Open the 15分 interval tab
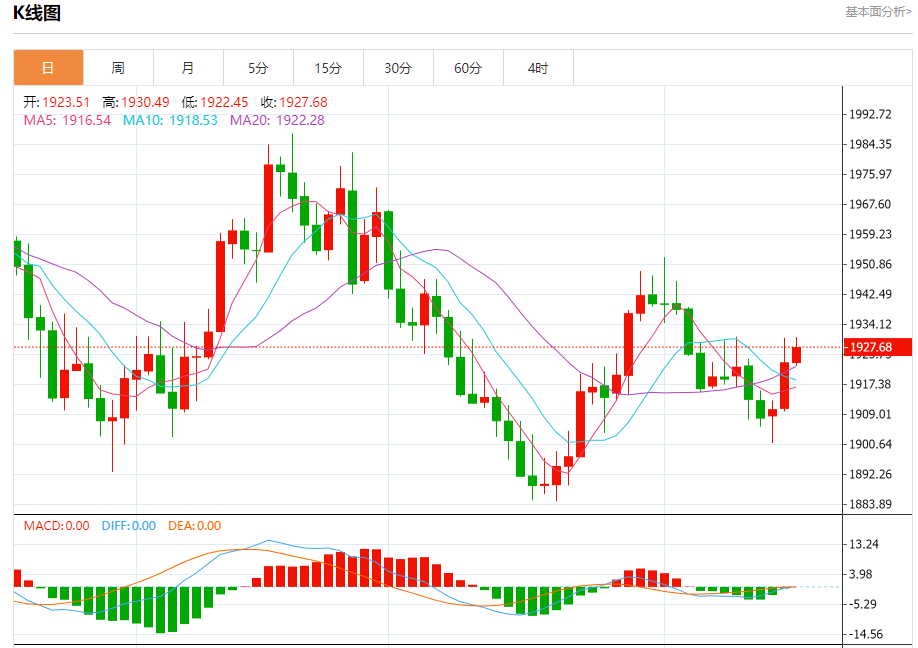This screenshot has height=648, width=918. pyautogui.click(x=328, y=68)
